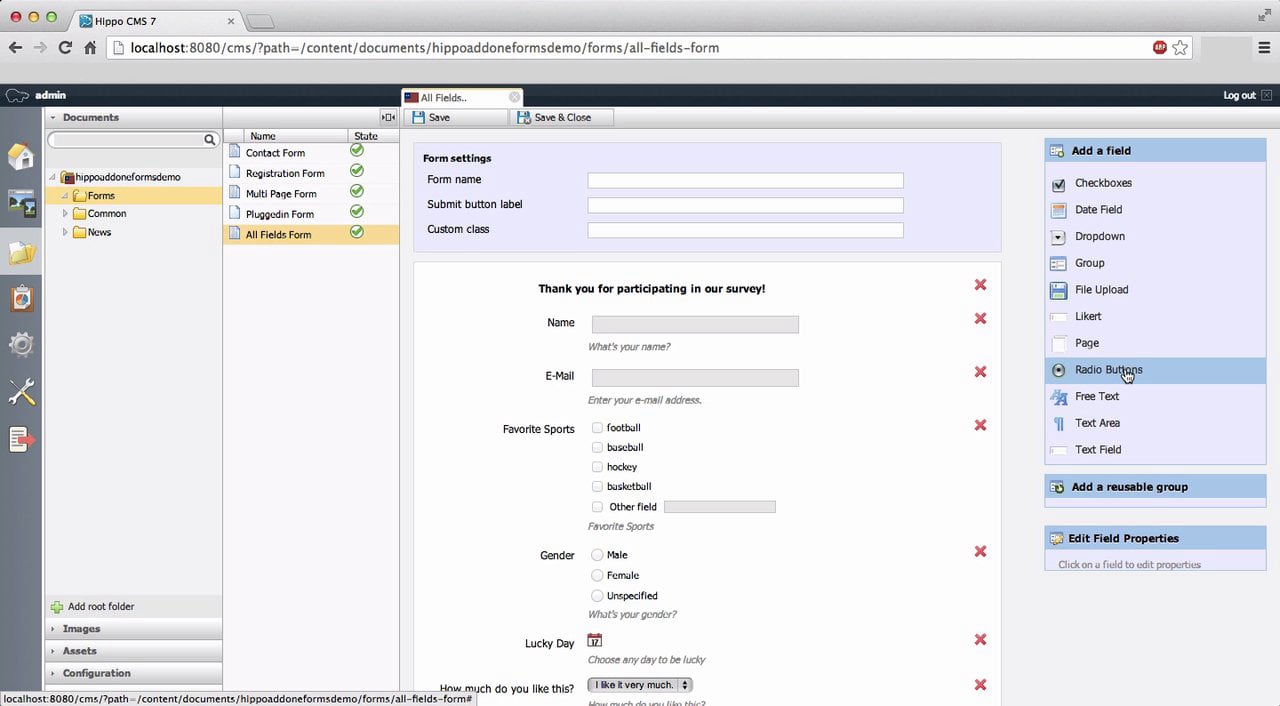Close the All Fields.. editor tab
1280x706 pixels.
[514, 97]
